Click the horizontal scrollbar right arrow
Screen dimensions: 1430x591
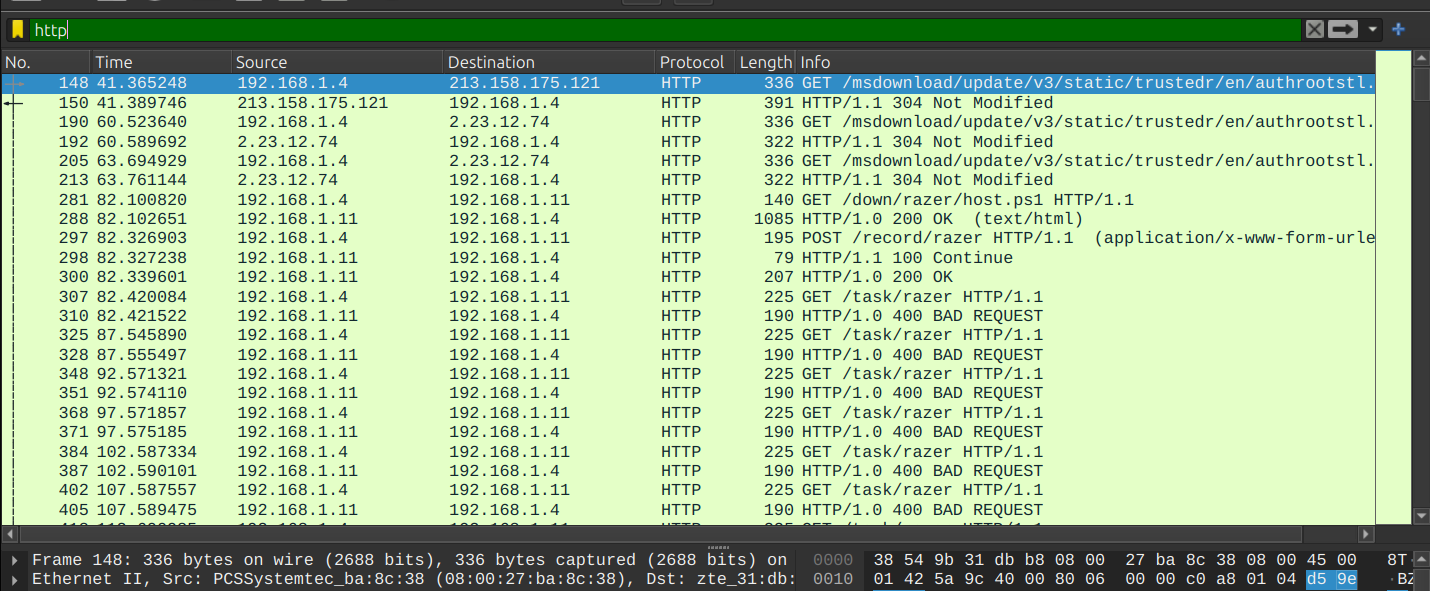click(x=1366, y=534)
